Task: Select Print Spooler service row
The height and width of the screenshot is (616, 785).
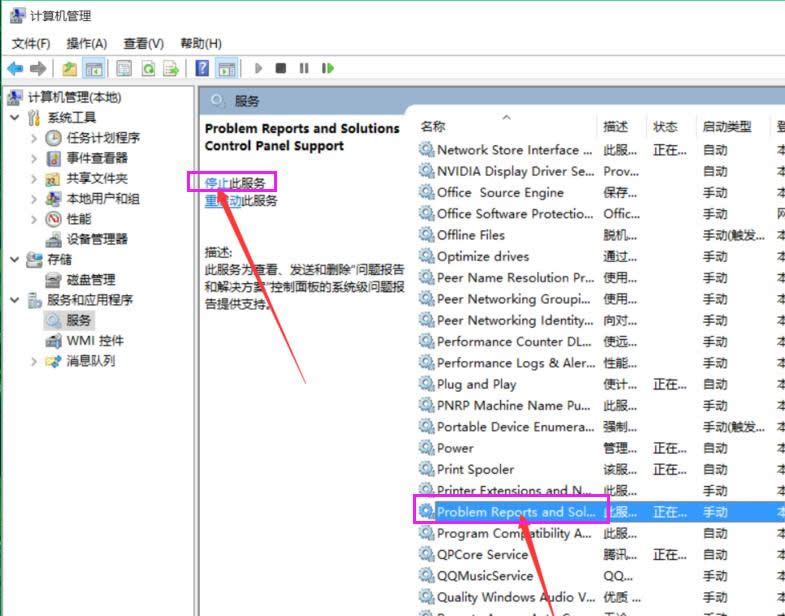Action: [x=475, y=470]
